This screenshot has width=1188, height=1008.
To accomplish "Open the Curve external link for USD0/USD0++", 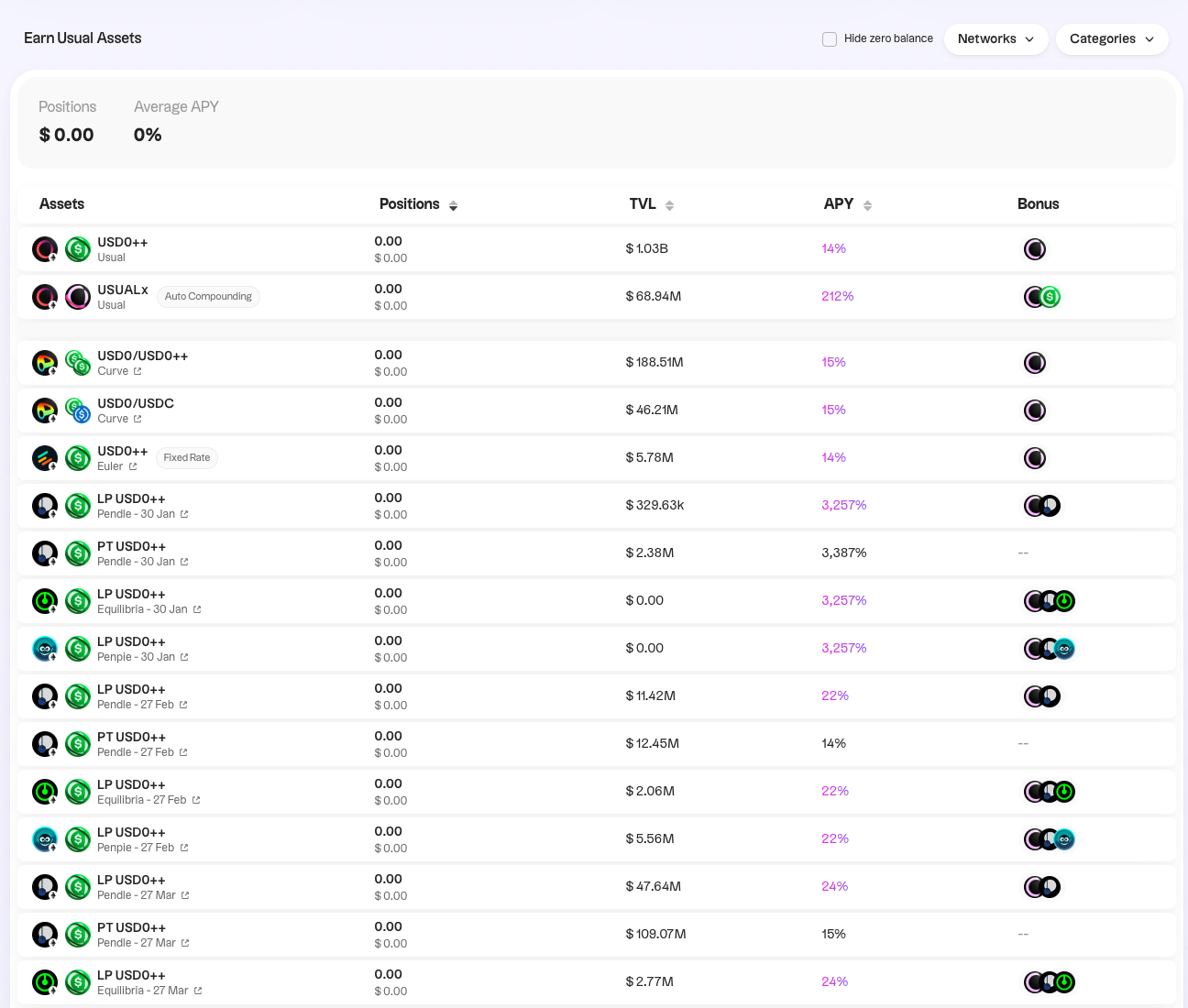I will [137, 371].
